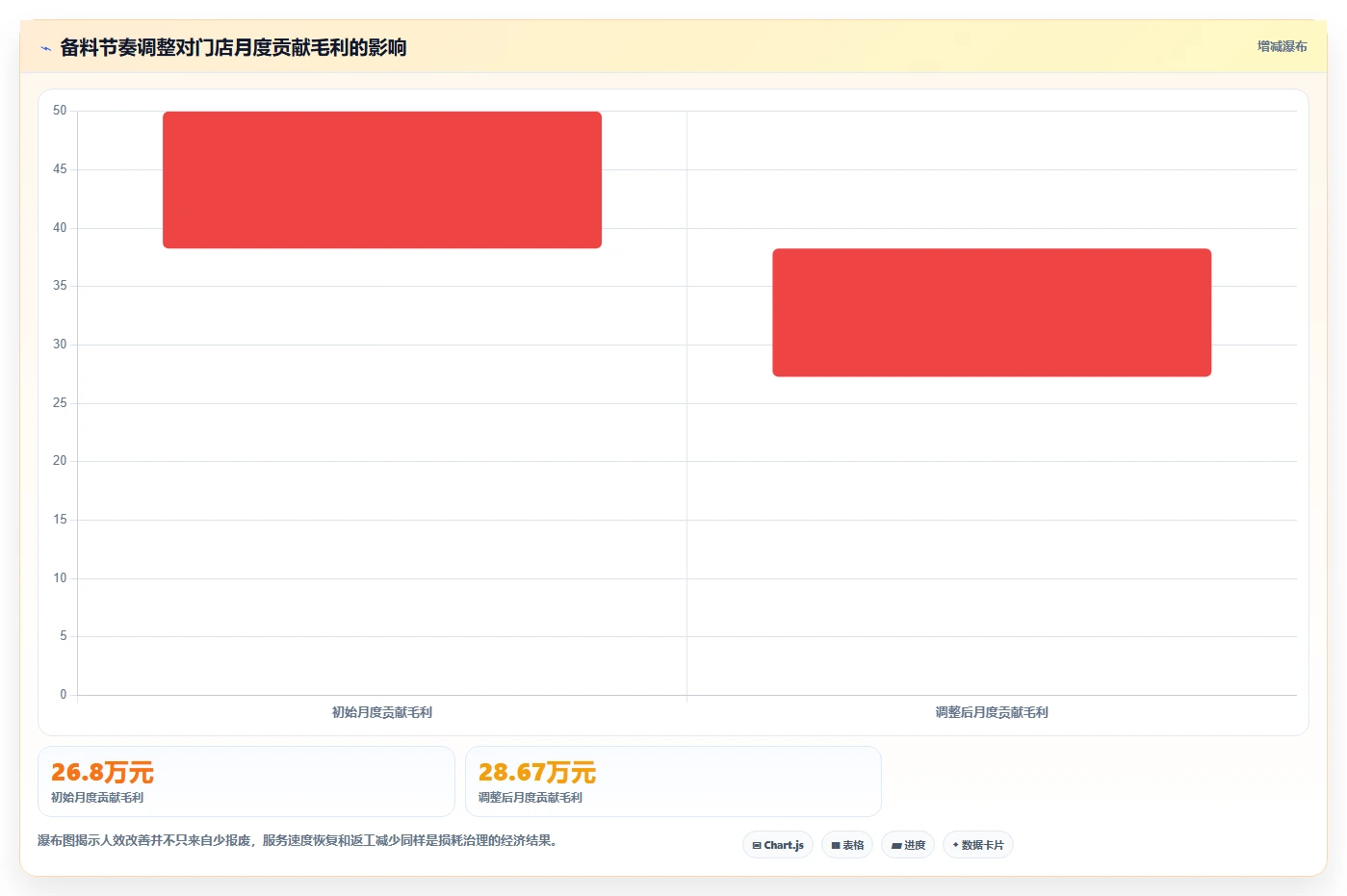The height and width of the screenshot is (896, 1347).
Task: Click the y-axis tick label 0
Action: pos(64,694)
